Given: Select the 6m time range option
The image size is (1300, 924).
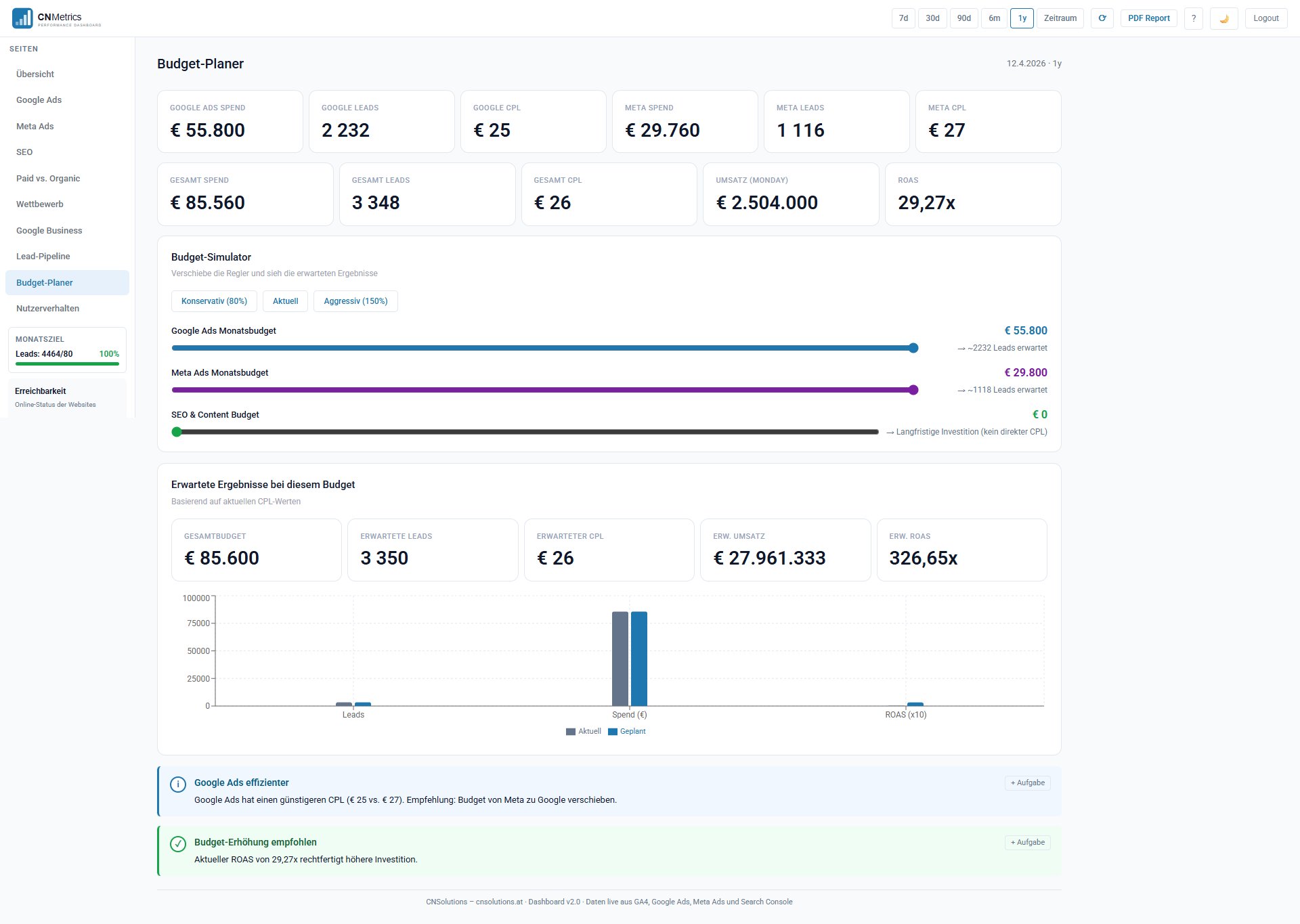Looking at the screenshot, I should [x=994, y=18].
